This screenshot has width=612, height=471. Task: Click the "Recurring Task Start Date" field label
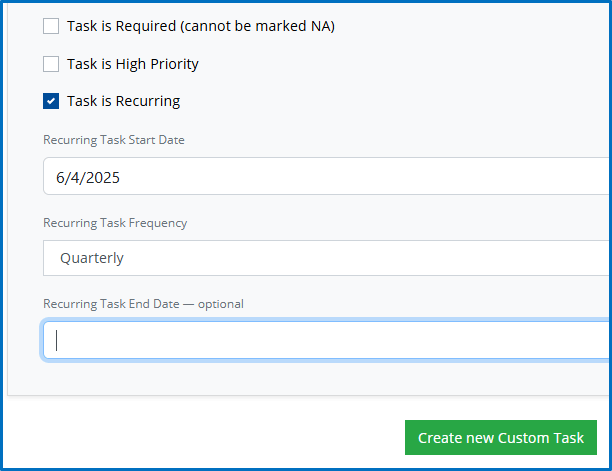113,140
